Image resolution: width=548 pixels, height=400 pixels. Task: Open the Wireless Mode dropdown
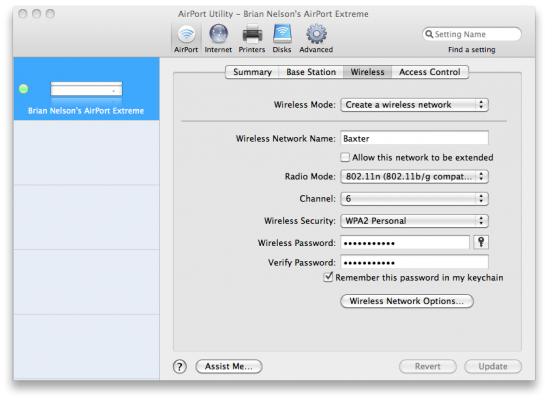414,105
